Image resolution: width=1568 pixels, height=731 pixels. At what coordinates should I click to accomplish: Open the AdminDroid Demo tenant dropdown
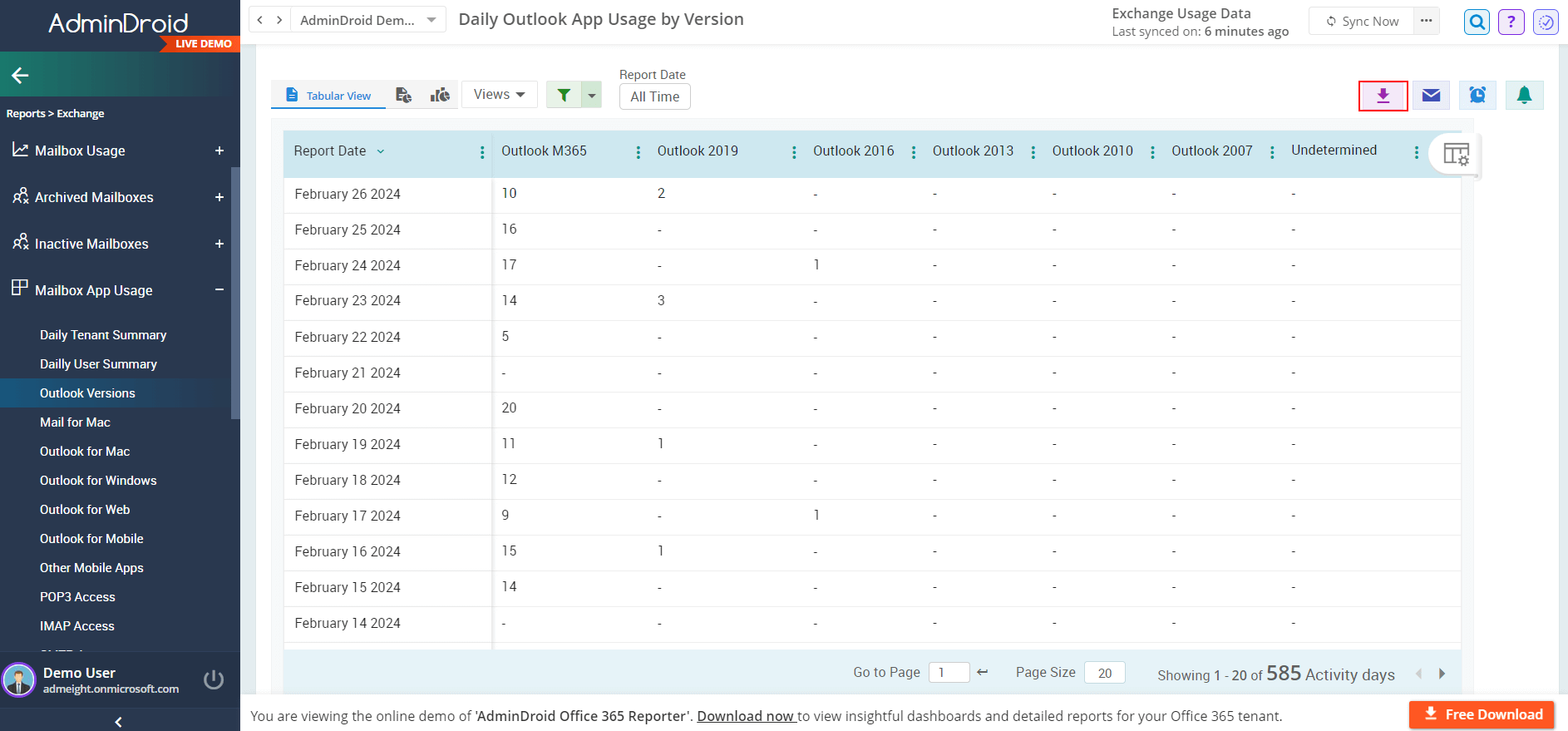367,20
